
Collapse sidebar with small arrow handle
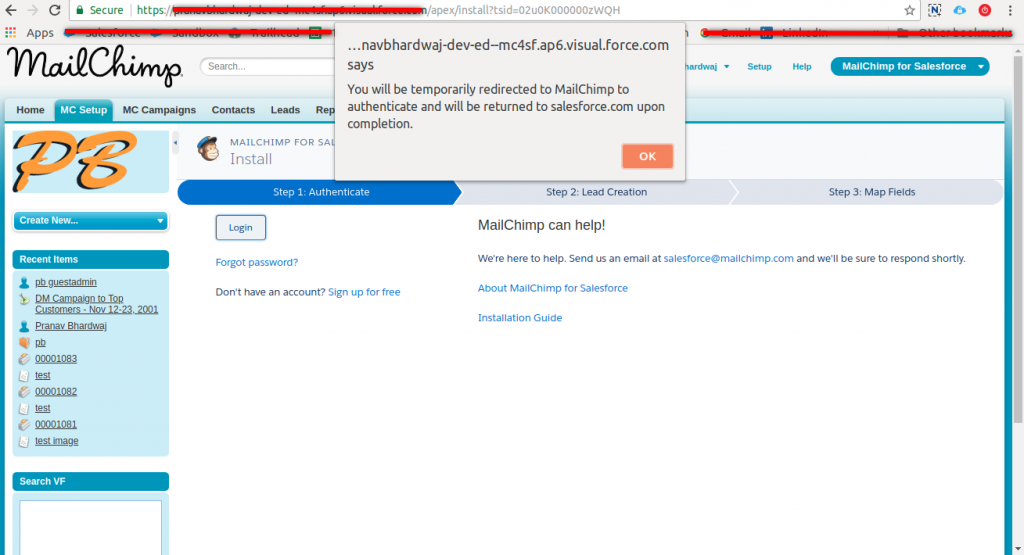(x=175, y=142)
